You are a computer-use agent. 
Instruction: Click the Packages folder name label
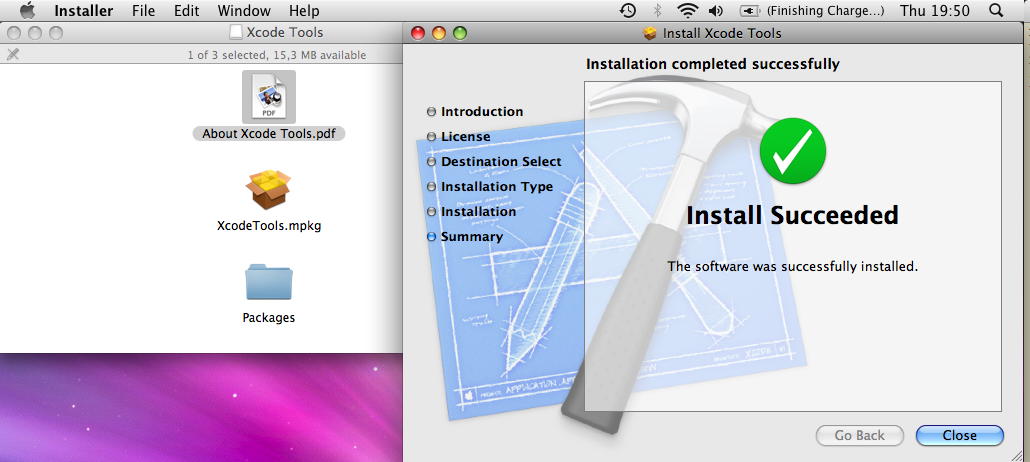[x=269, y=317]
